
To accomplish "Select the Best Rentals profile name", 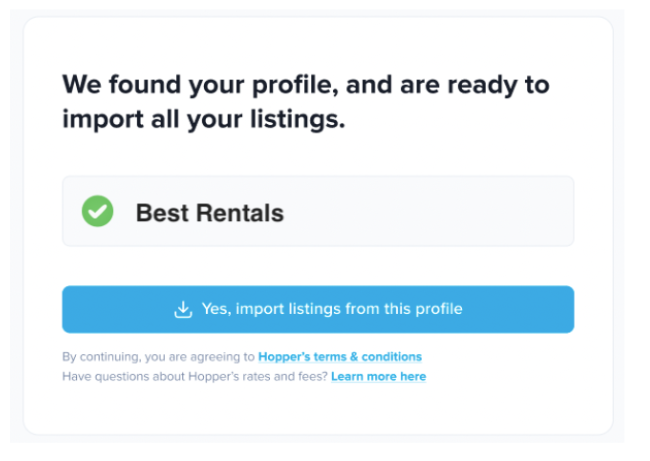I will click(209, 213).
